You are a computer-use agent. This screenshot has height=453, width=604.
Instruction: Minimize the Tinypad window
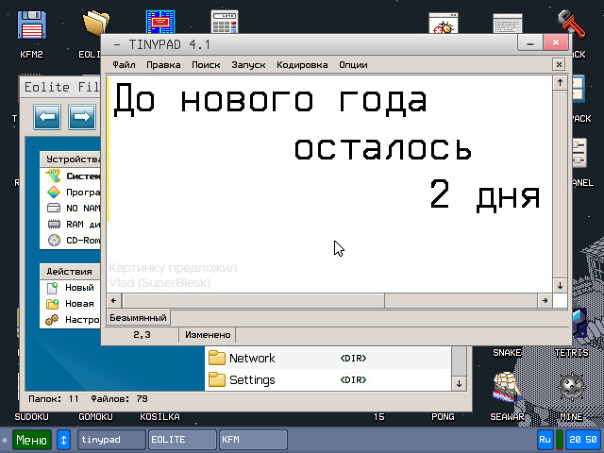[530, 44]
